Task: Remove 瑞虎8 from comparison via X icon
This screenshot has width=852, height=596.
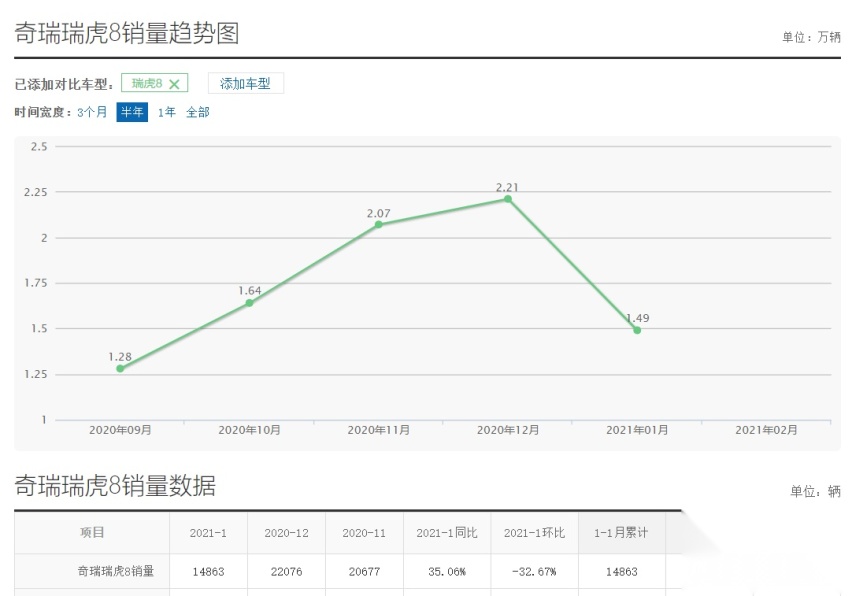Action: tap(174, 84)
